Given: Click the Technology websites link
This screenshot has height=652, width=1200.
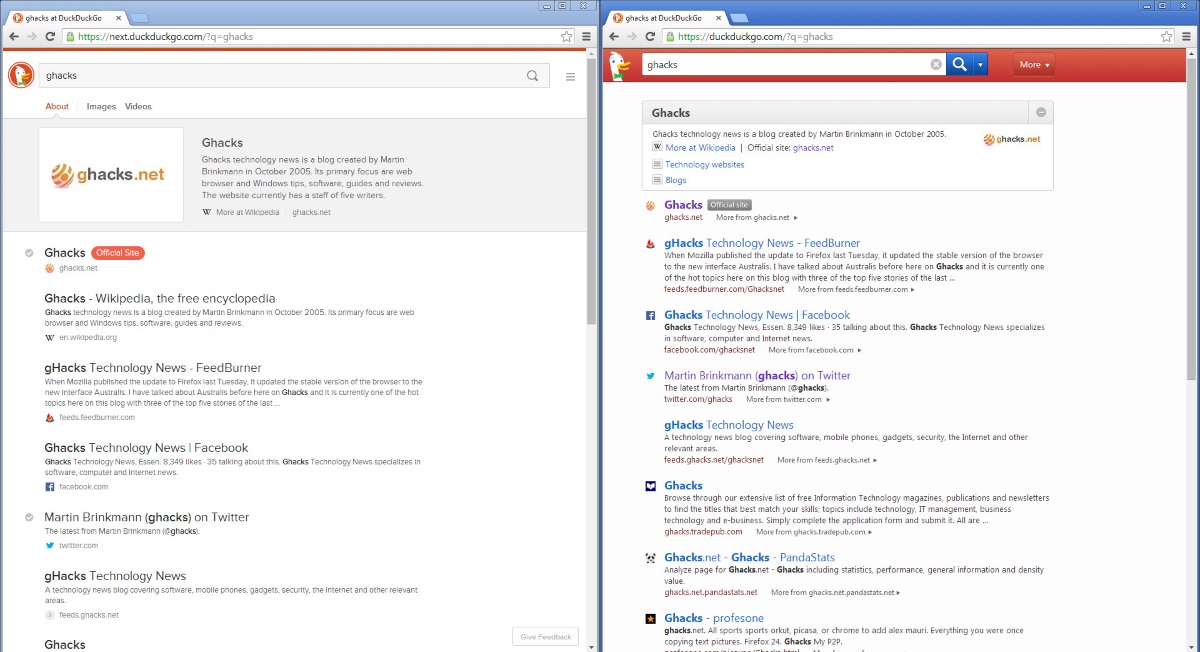Looking at the screenshot, I should (x=705, y=165).
